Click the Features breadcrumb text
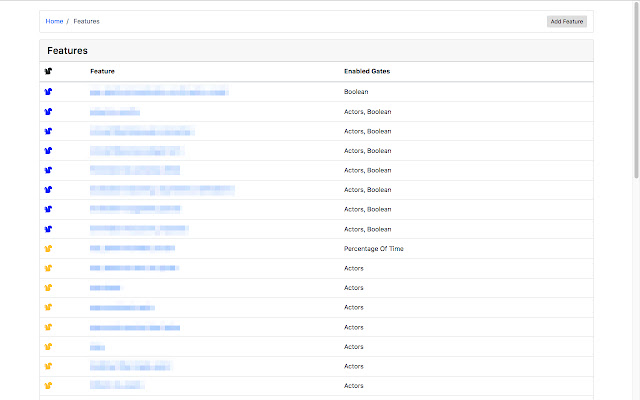This screenshot has height=400, width=640. (86, 21)
